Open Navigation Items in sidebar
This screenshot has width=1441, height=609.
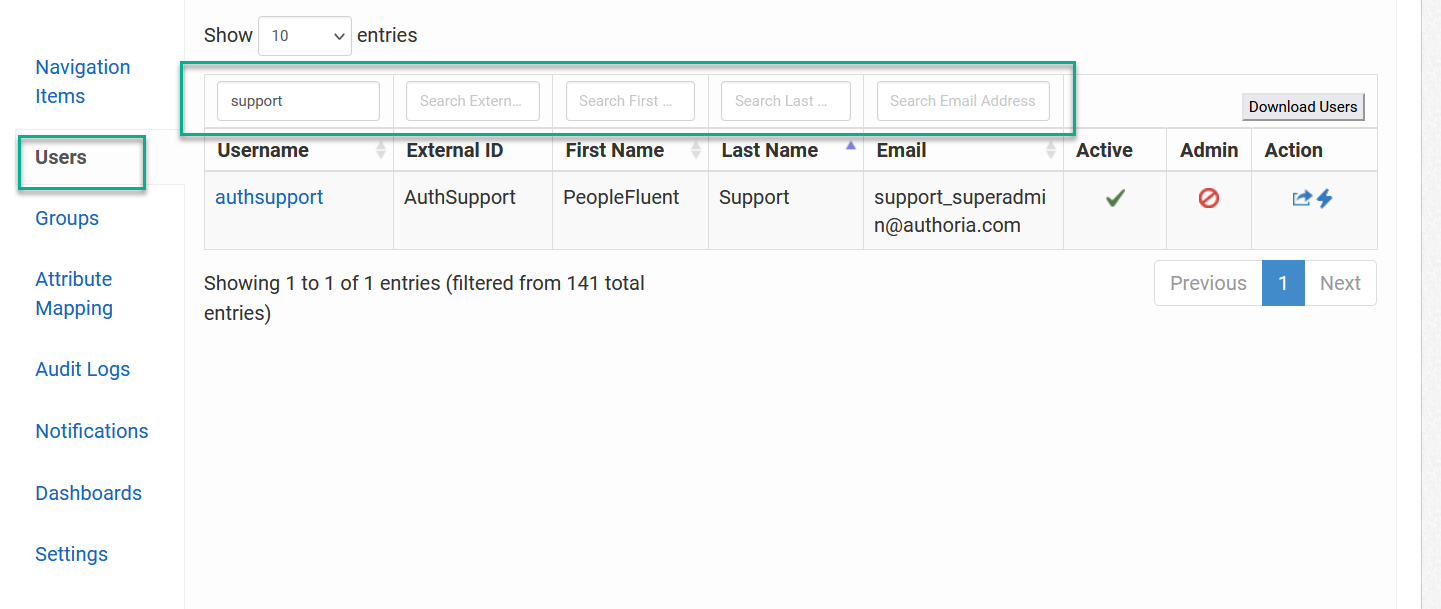pyautogui.click(x=83, y=82)
